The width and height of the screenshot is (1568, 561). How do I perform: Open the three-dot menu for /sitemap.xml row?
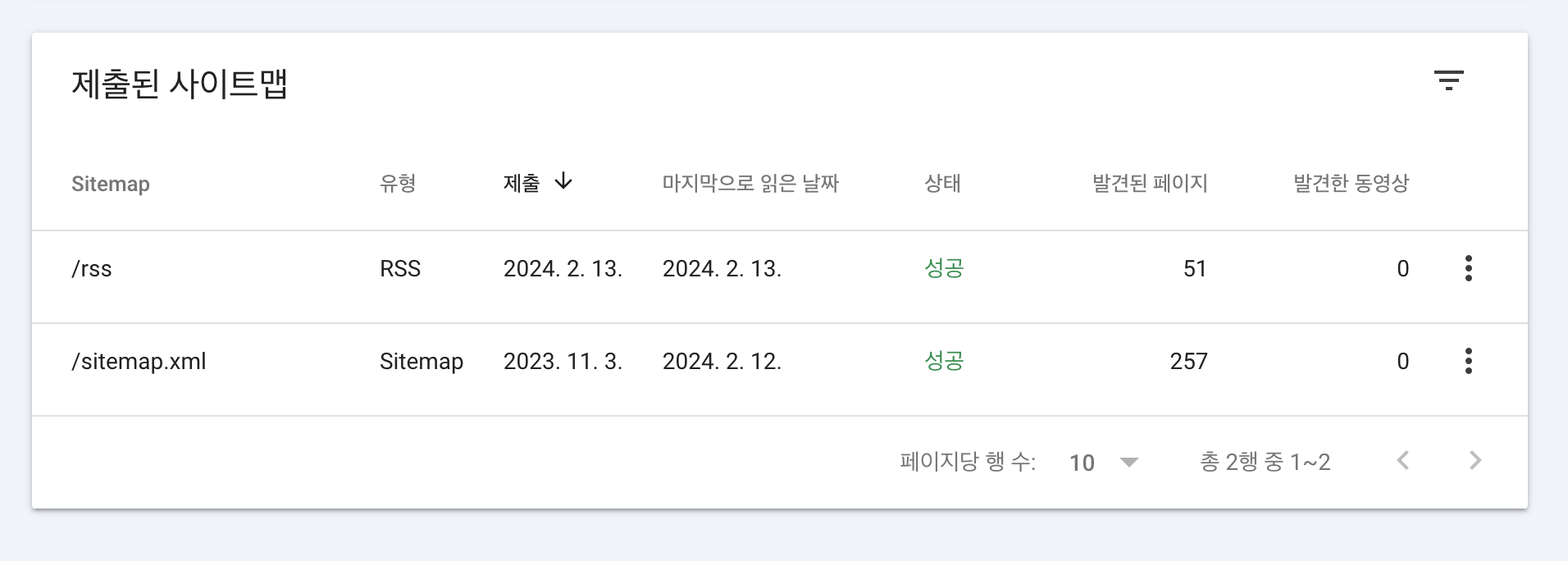coord(1469,361)
